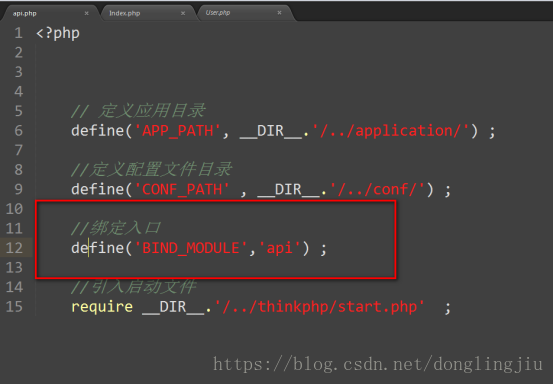The height and width of the screenshot is (384, 554).
Task: Click the <?php opening tag
Action: [58, 34]
